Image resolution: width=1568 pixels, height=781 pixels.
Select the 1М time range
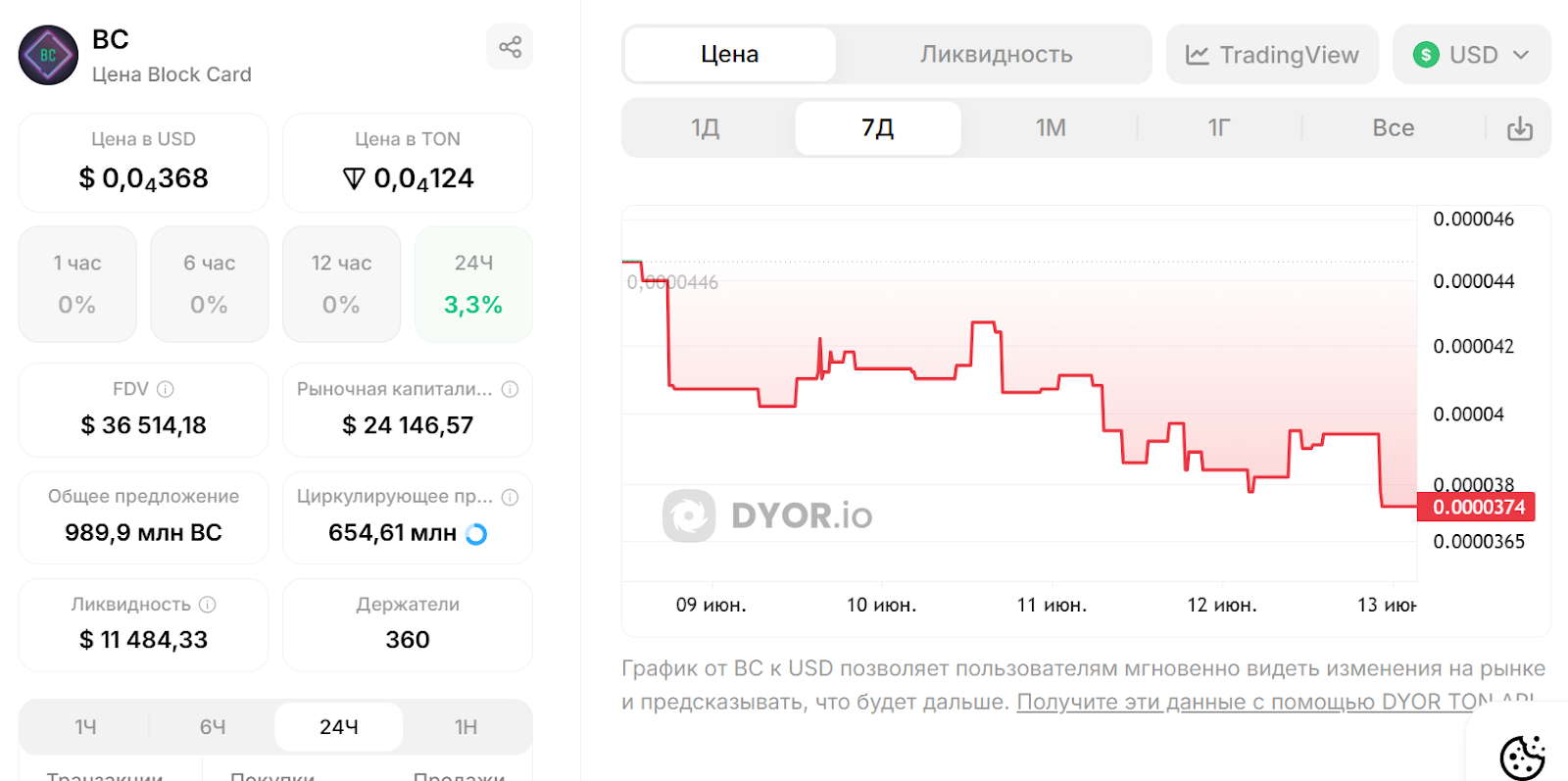tap(1051, 128)
